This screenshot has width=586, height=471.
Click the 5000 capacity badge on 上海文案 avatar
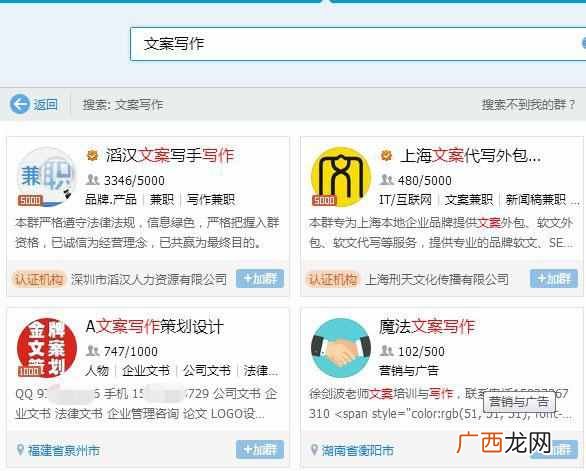coord(324,200)
